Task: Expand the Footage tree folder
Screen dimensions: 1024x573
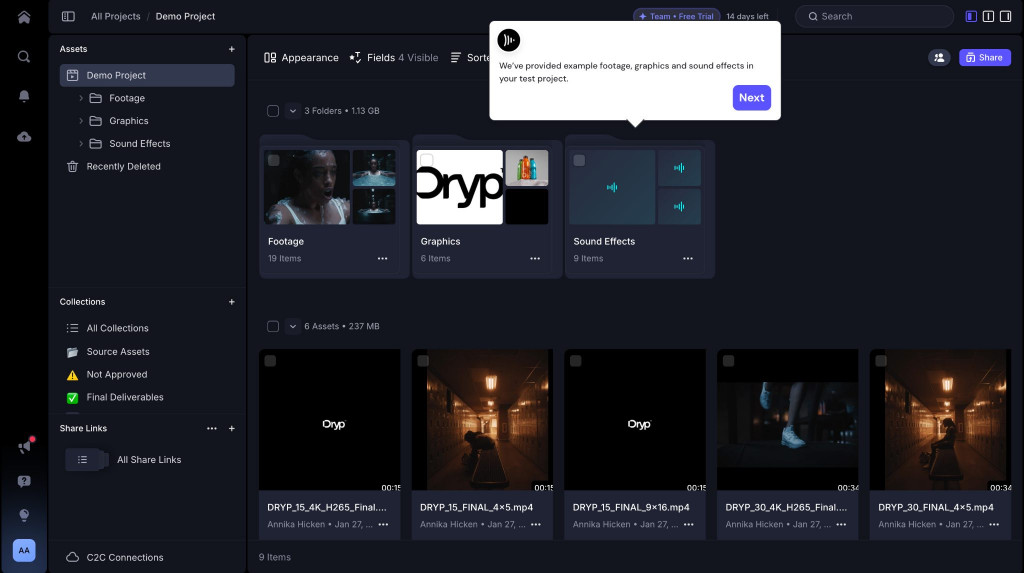Action: tap(81, 98)
